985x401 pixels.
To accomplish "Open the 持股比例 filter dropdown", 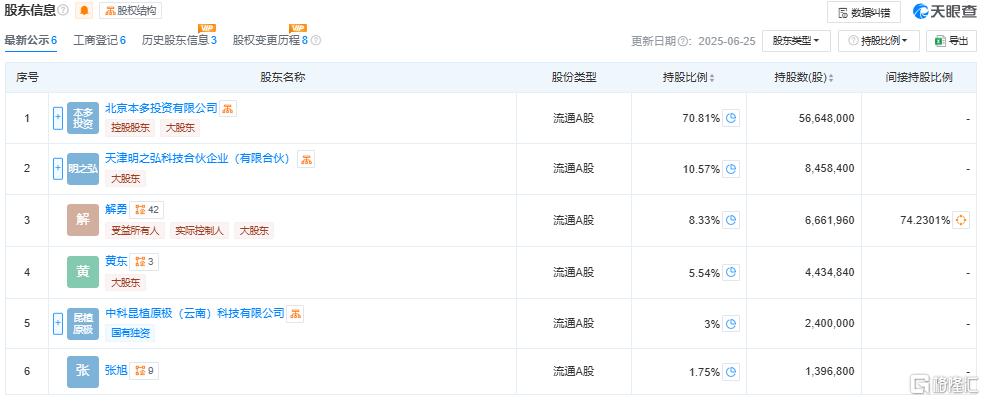I will tap(878, 41).
